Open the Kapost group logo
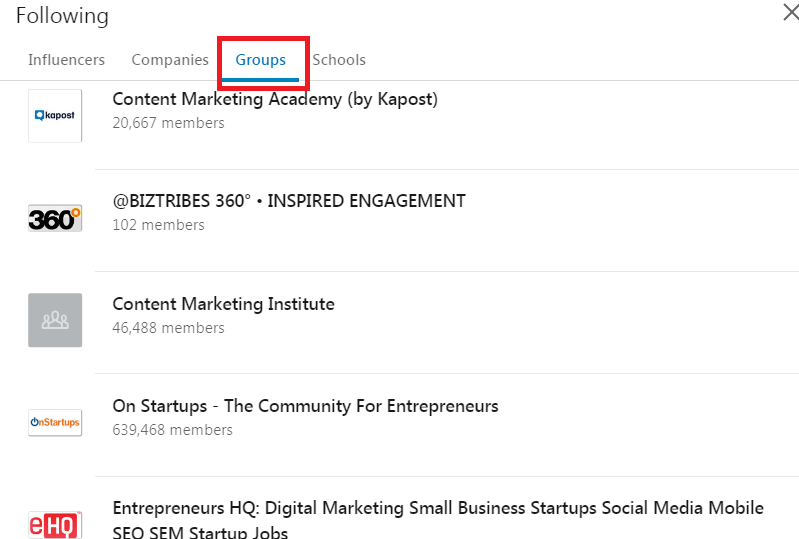This screenshot has width=799, height=539. [55, 116]
